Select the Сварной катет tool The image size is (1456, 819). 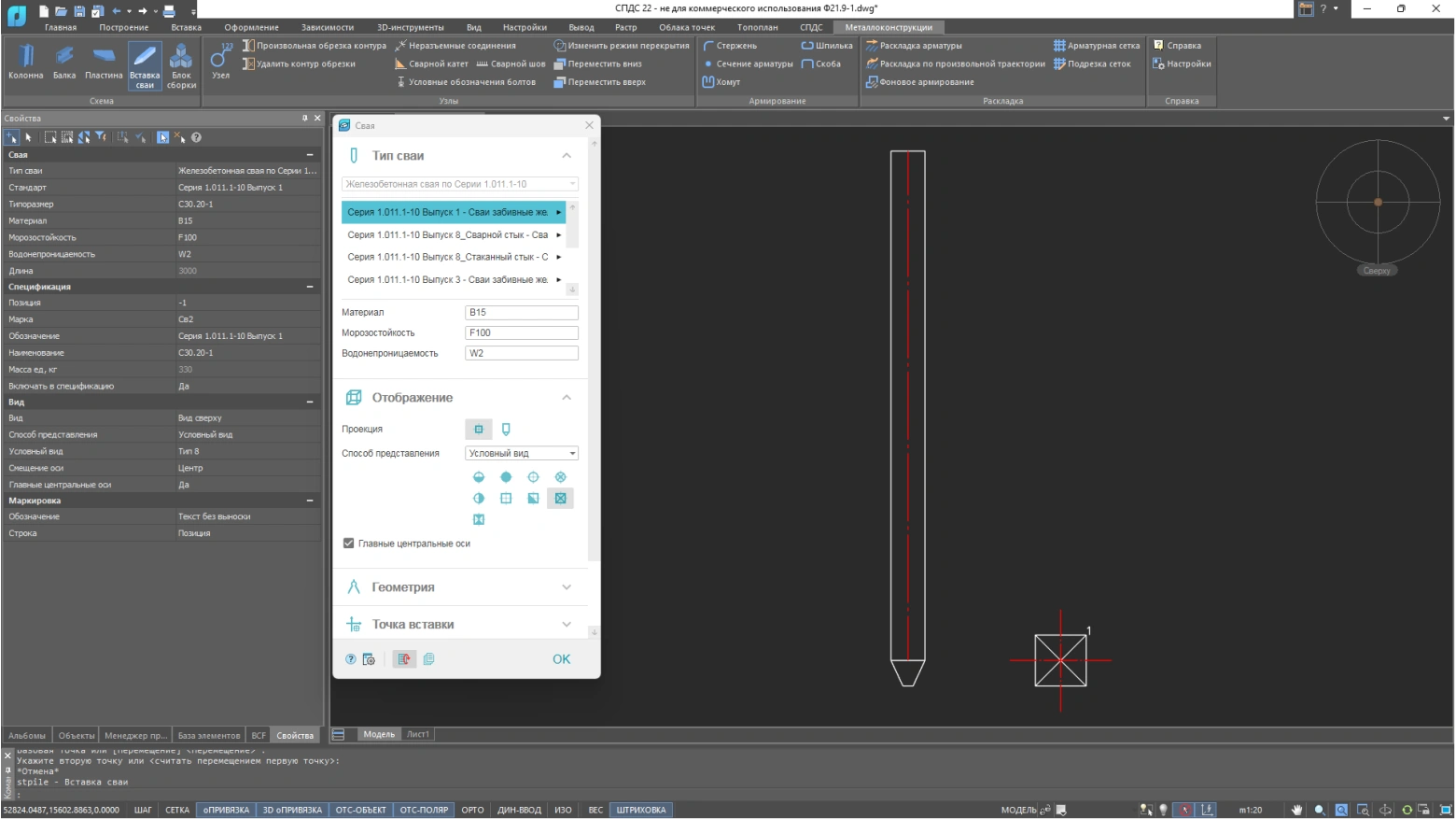click(x=431, y=64)
